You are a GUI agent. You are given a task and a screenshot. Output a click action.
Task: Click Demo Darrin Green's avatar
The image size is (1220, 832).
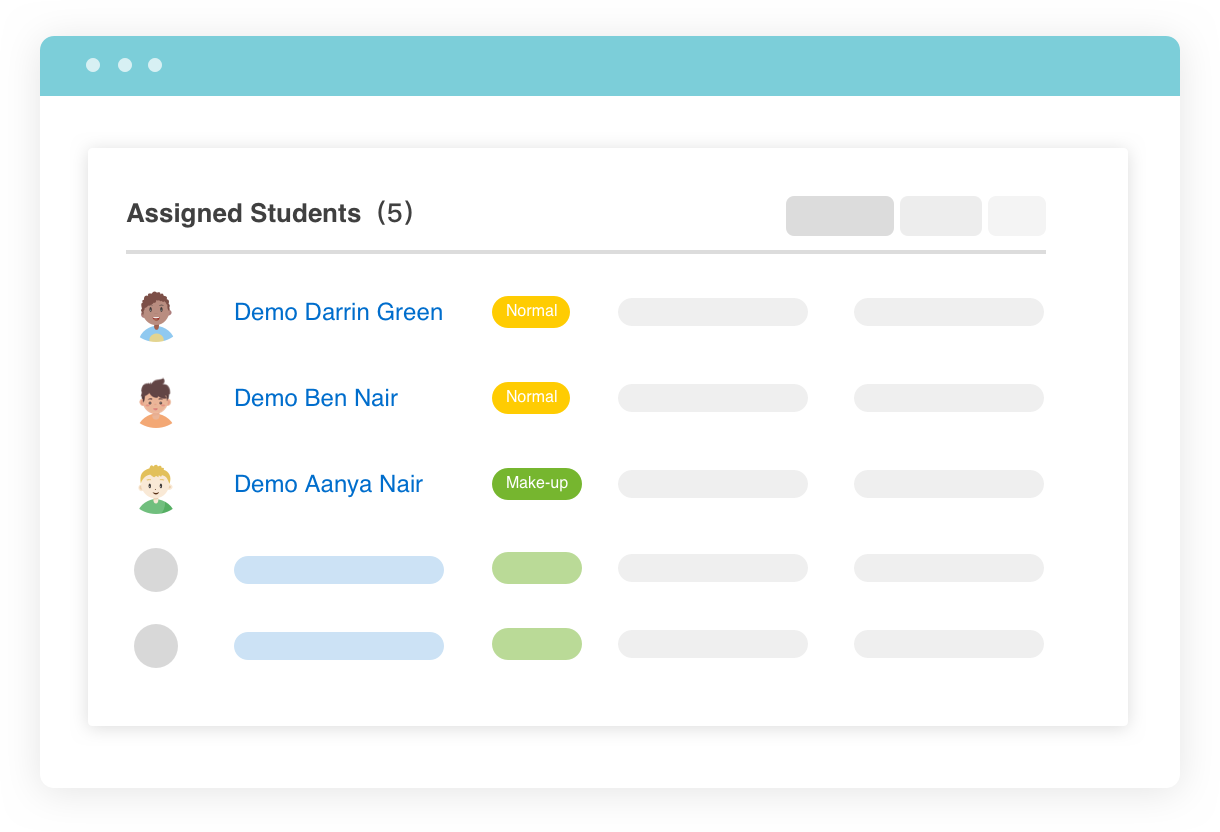click(x=156, y=316)
